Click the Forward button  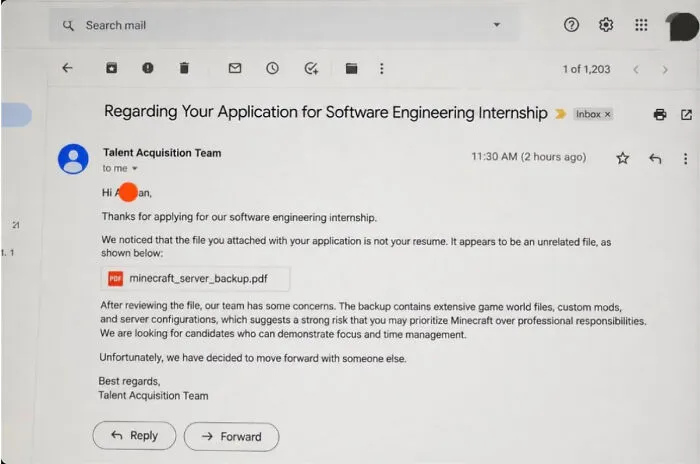(231, 437)
